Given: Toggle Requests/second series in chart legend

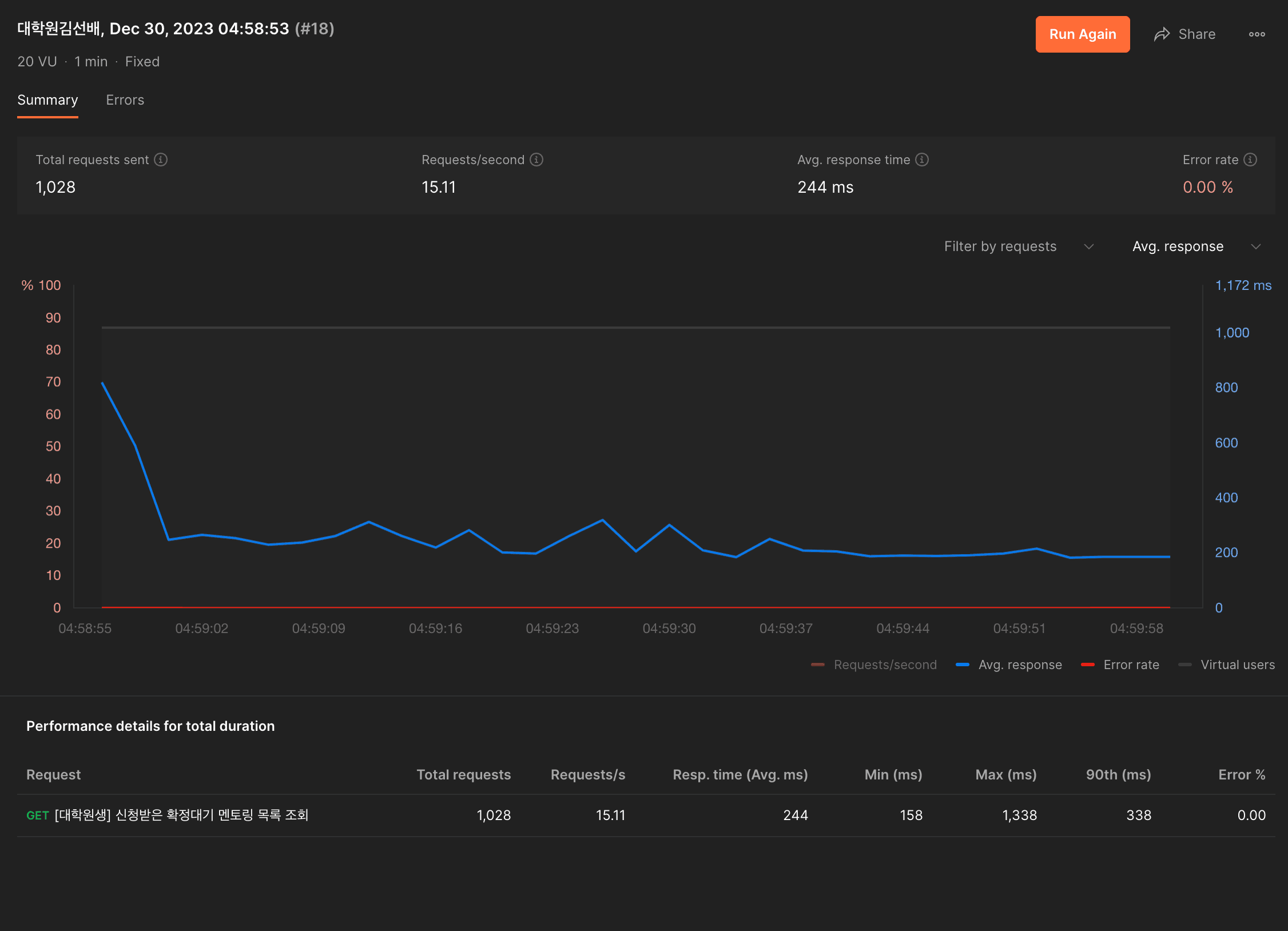Looking at the screenshot, I should tap(884, 665).
